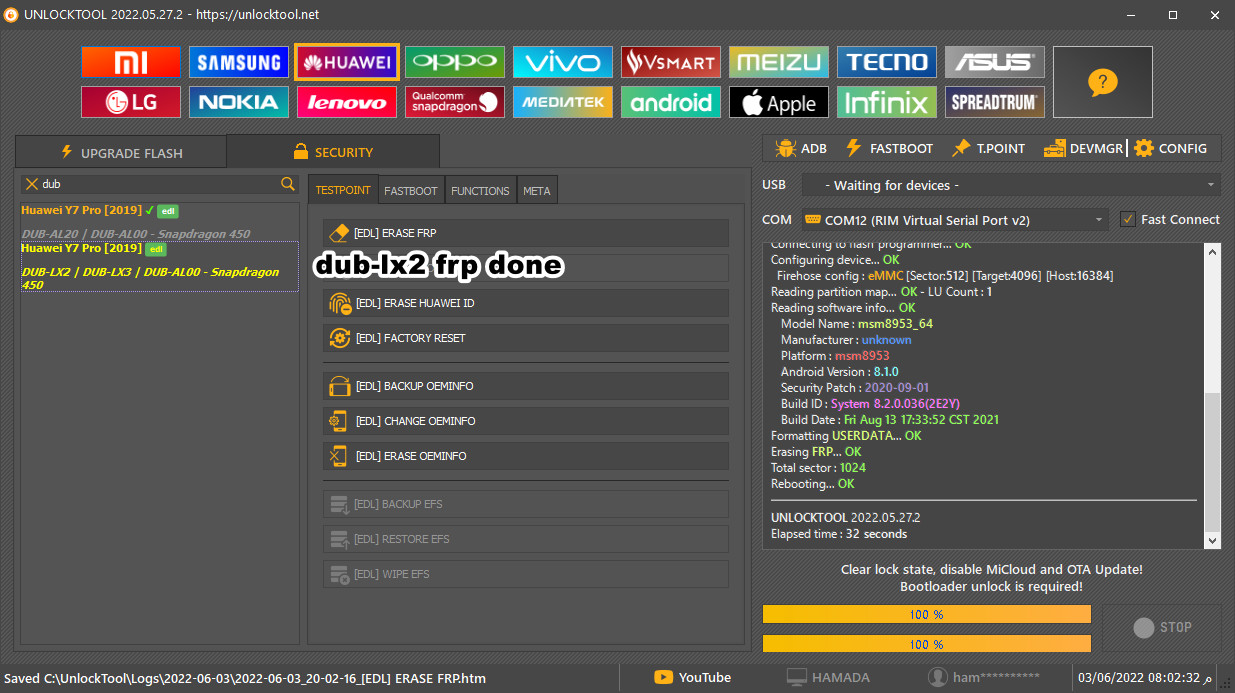Open the YouTube link in status bar
Image resolution: width=1235 pixels, height=693 pixels.
click(692, 677)
